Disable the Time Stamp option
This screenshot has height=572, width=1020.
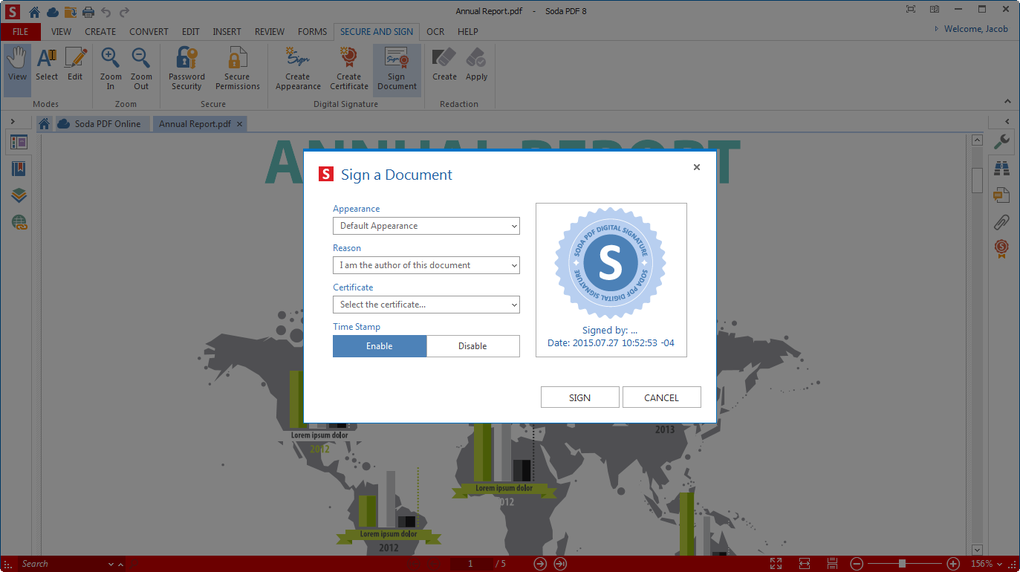(x=472, y=346)
